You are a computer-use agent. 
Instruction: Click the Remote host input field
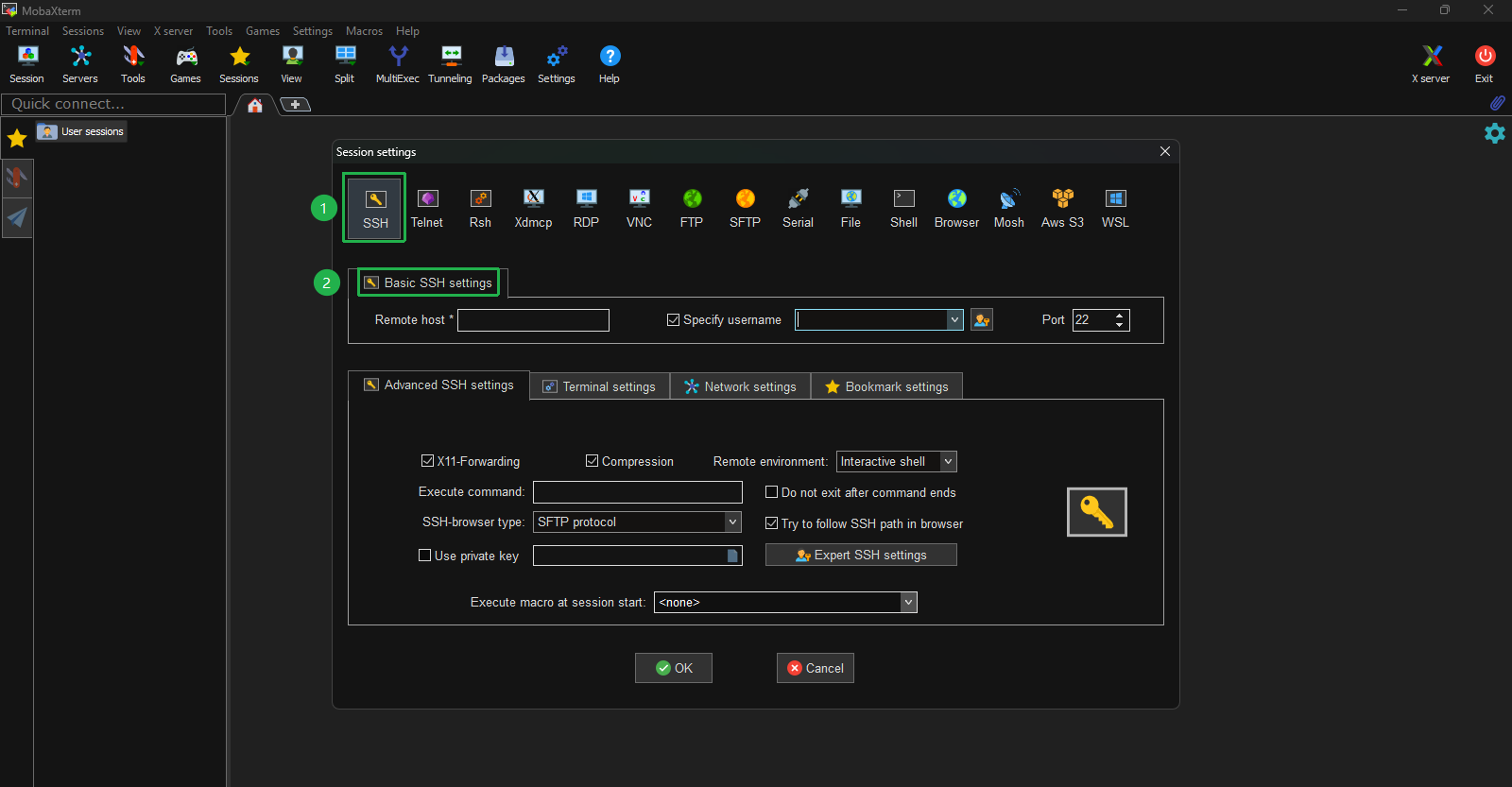(534, 320)
